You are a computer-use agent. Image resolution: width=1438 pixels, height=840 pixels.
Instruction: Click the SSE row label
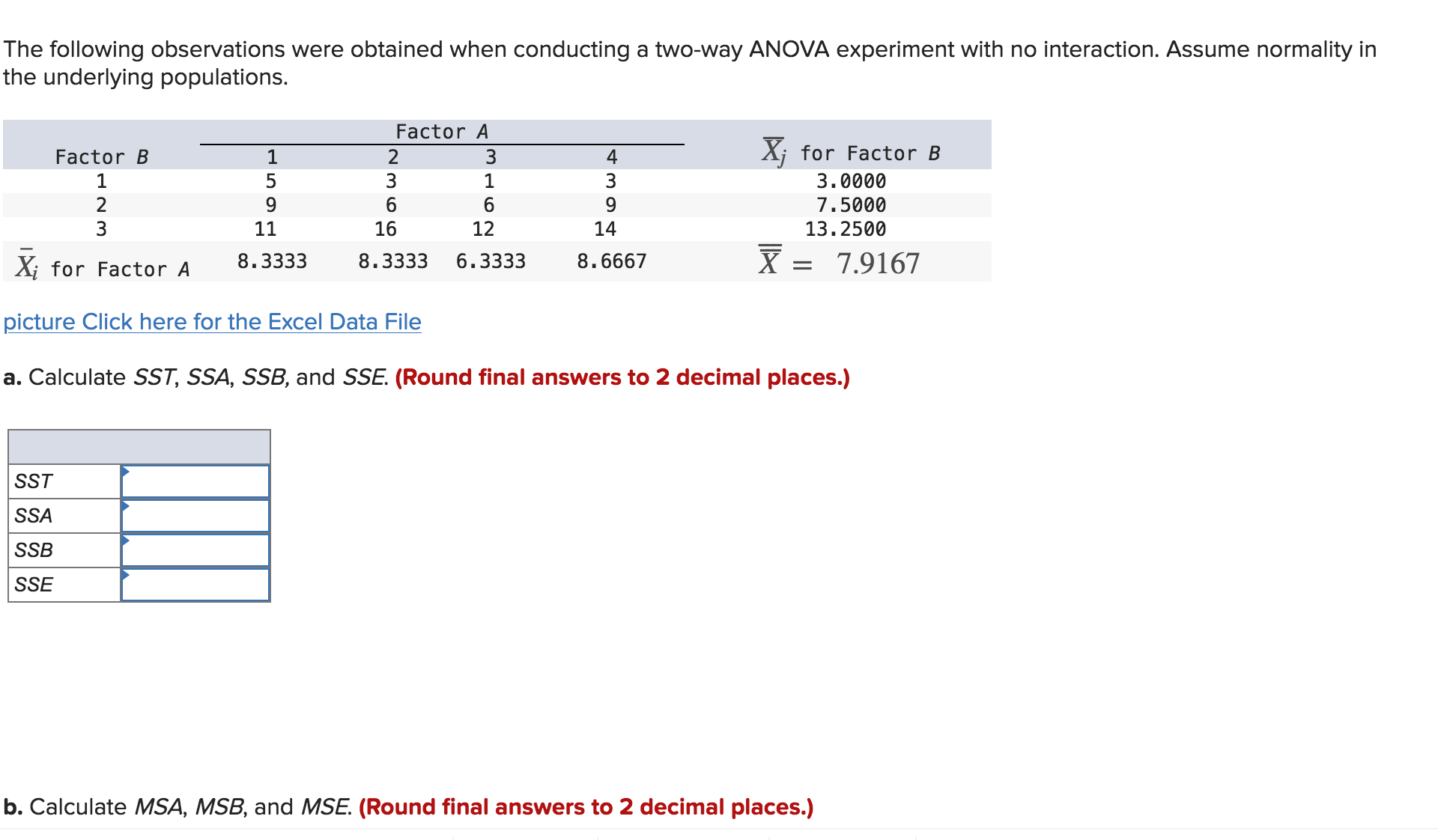(33, 584)
